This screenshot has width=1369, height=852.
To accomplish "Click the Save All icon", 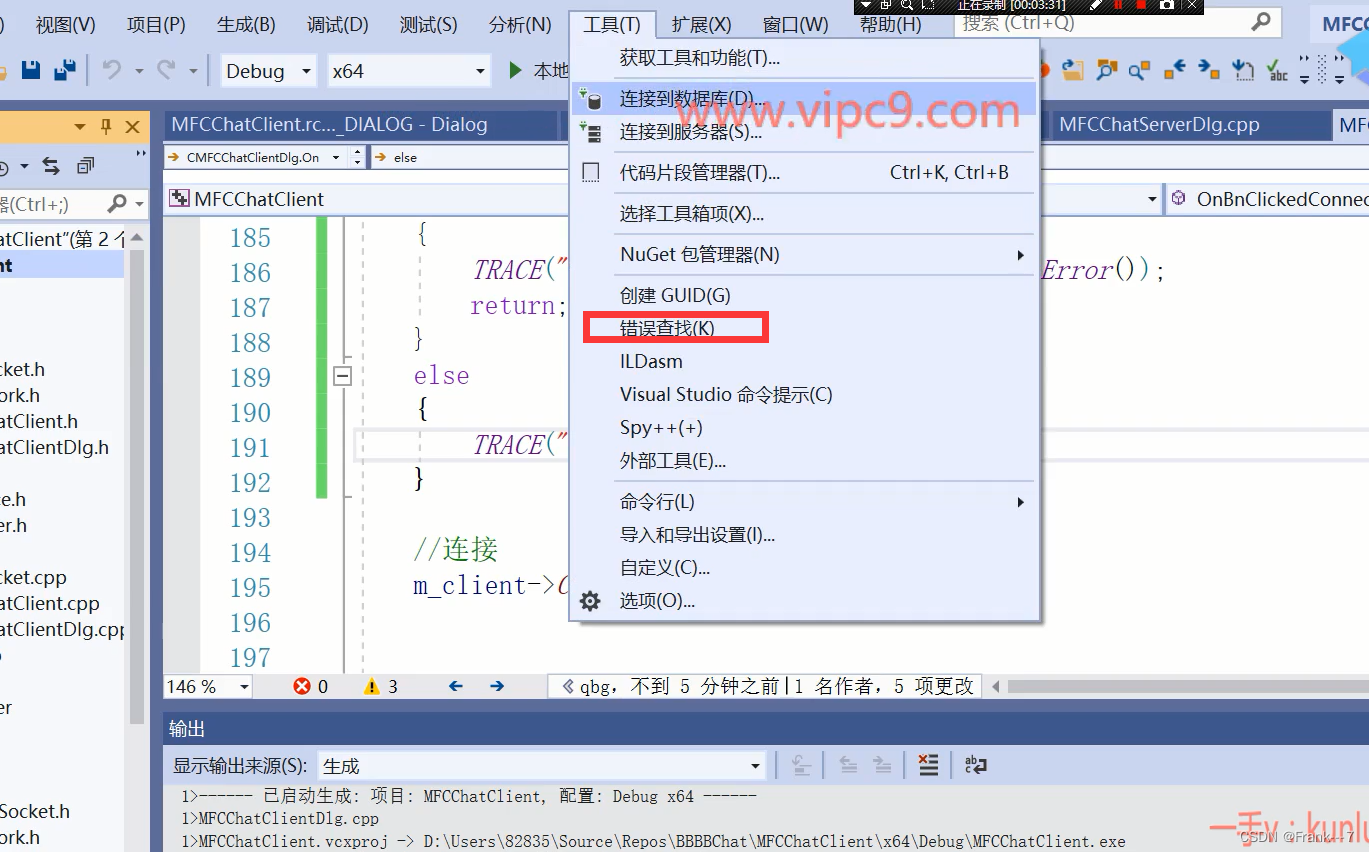I will (x=64, y=71).
